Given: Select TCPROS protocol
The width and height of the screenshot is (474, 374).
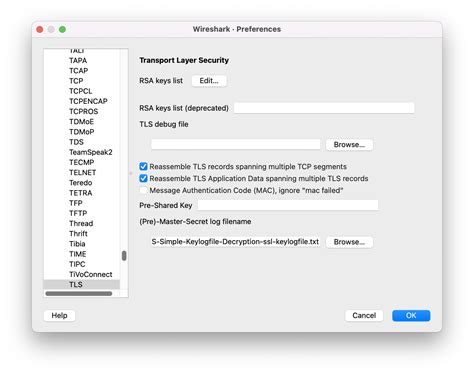Looking at the screenshot, I should click(84, 111).
